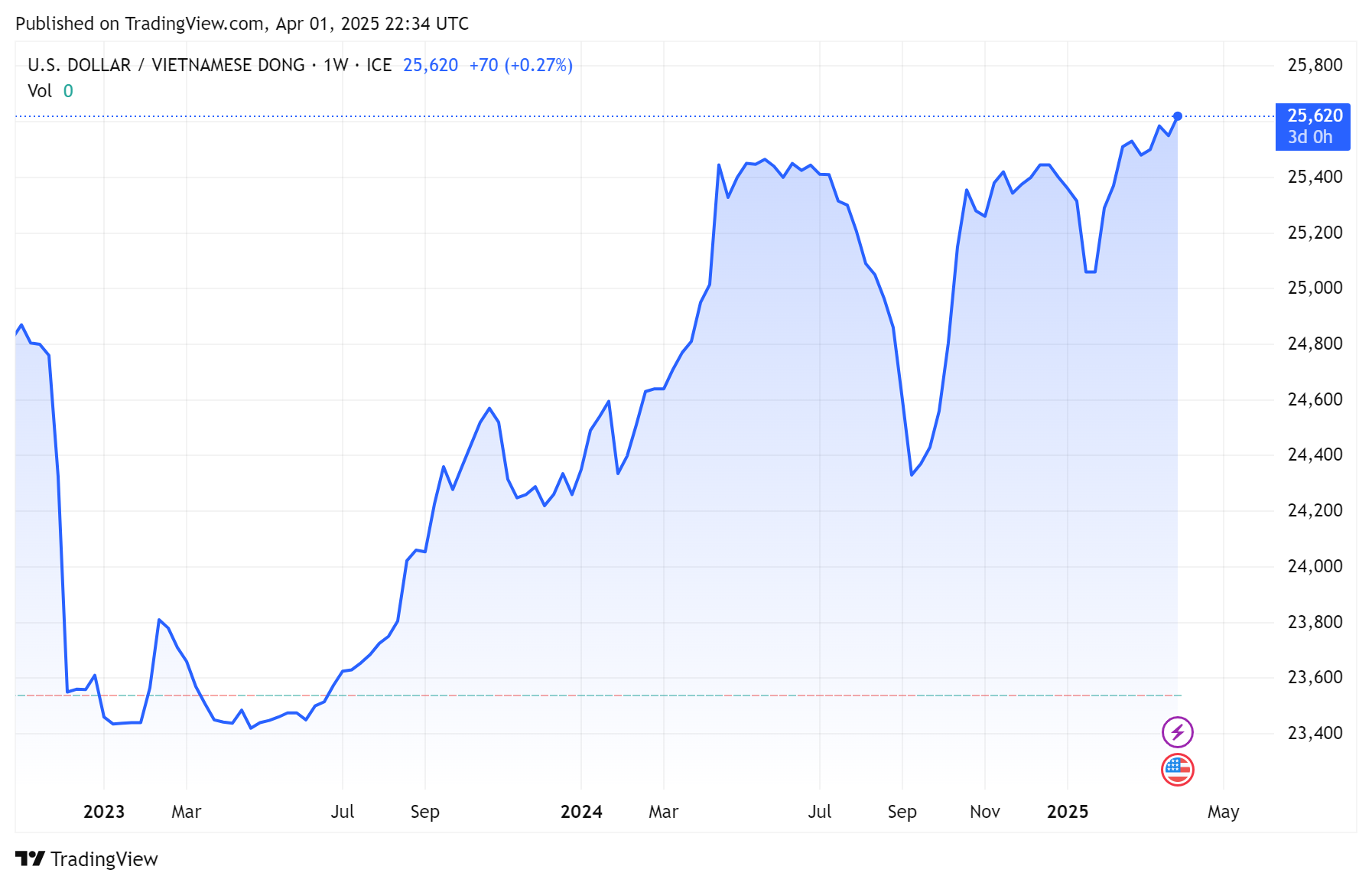
Task: Click the blue 25,620 price tag
Action: (x=1316, y=115)
